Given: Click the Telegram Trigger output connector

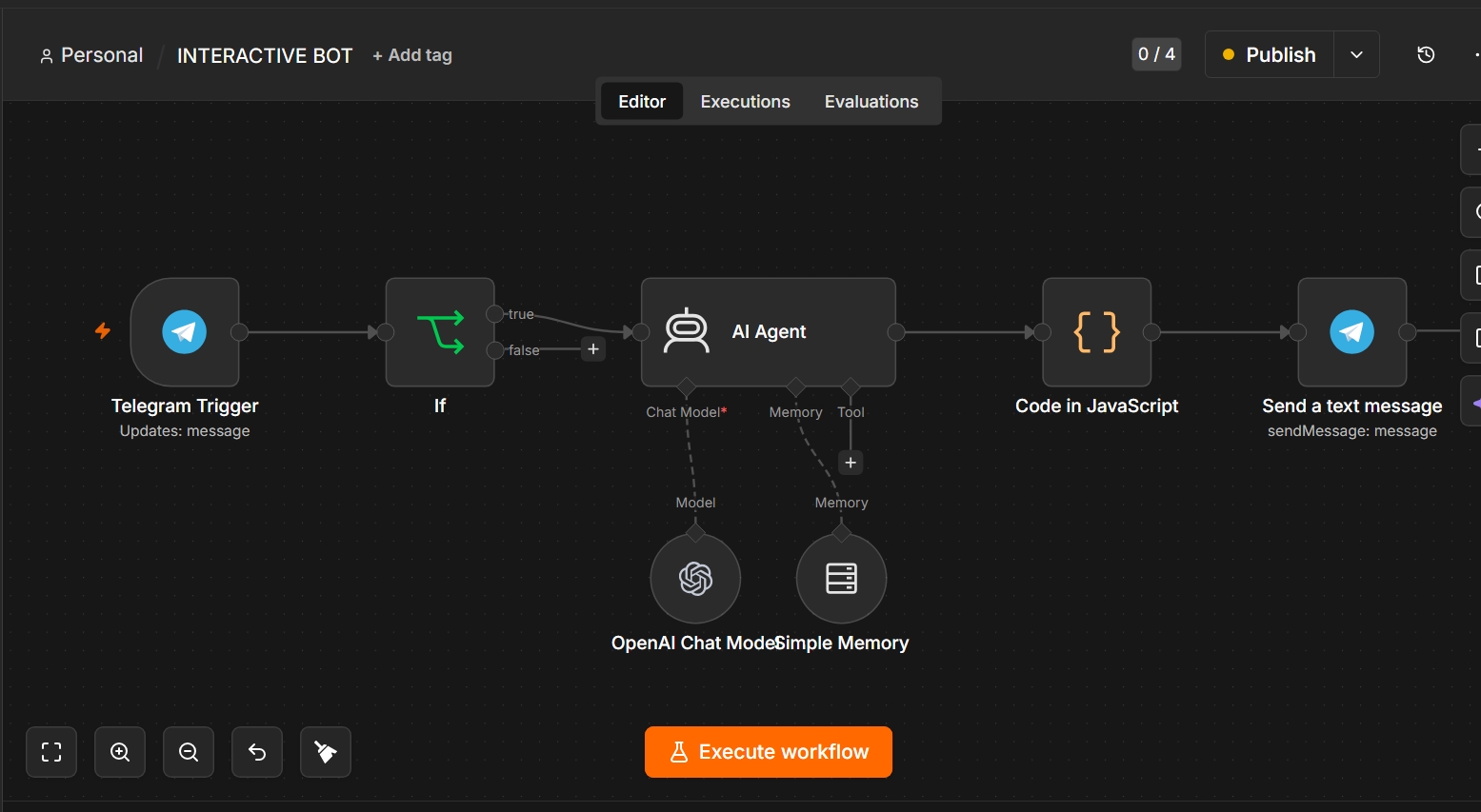Looking at the screenshot, I should [x=239, y=332].
